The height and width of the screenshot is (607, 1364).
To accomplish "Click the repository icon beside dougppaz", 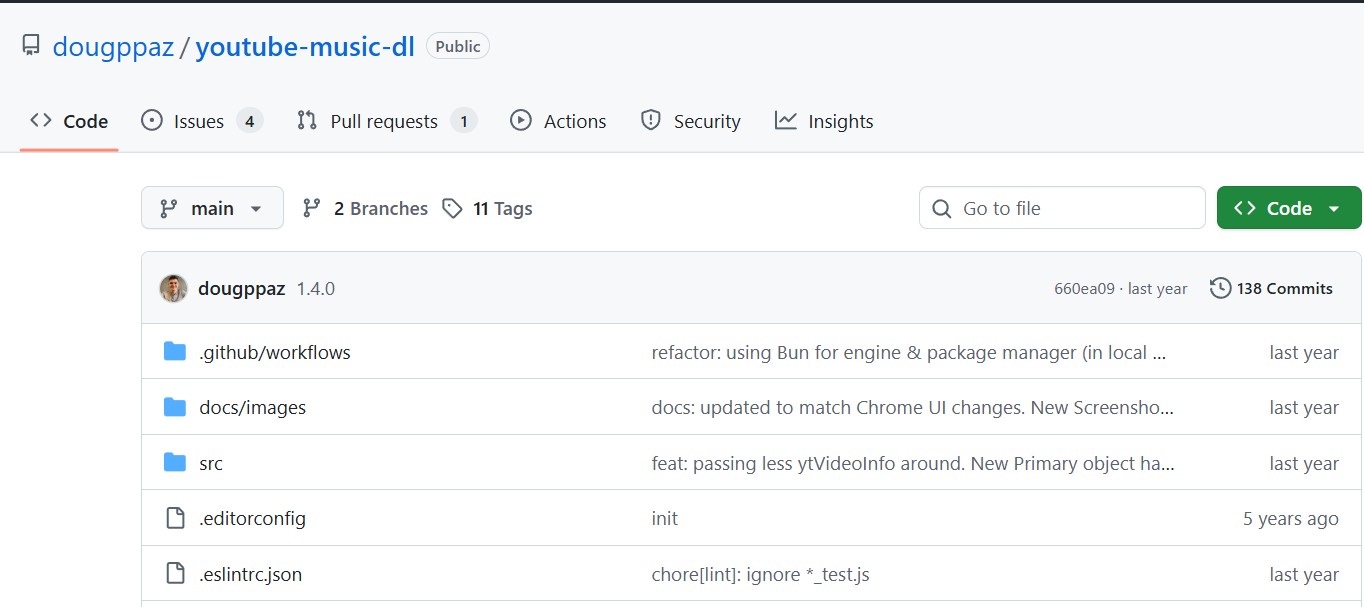I will point(31,46).
